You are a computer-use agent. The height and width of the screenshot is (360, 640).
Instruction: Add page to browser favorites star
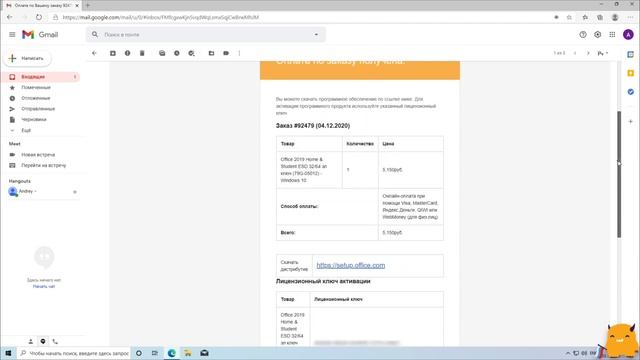pos(569,17)
